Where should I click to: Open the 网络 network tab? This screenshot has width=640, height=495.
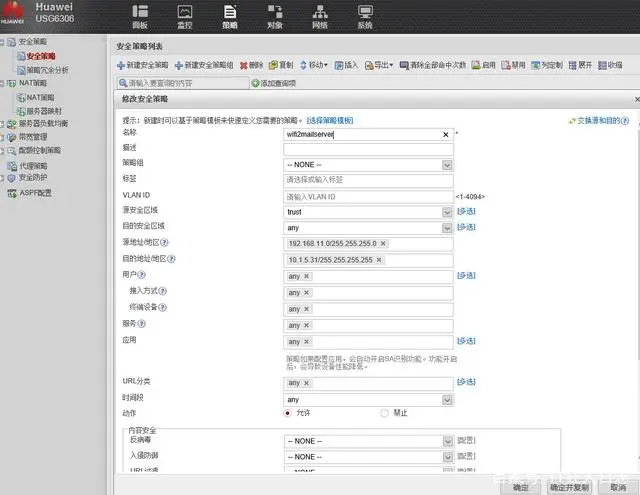tap(320, 16)
